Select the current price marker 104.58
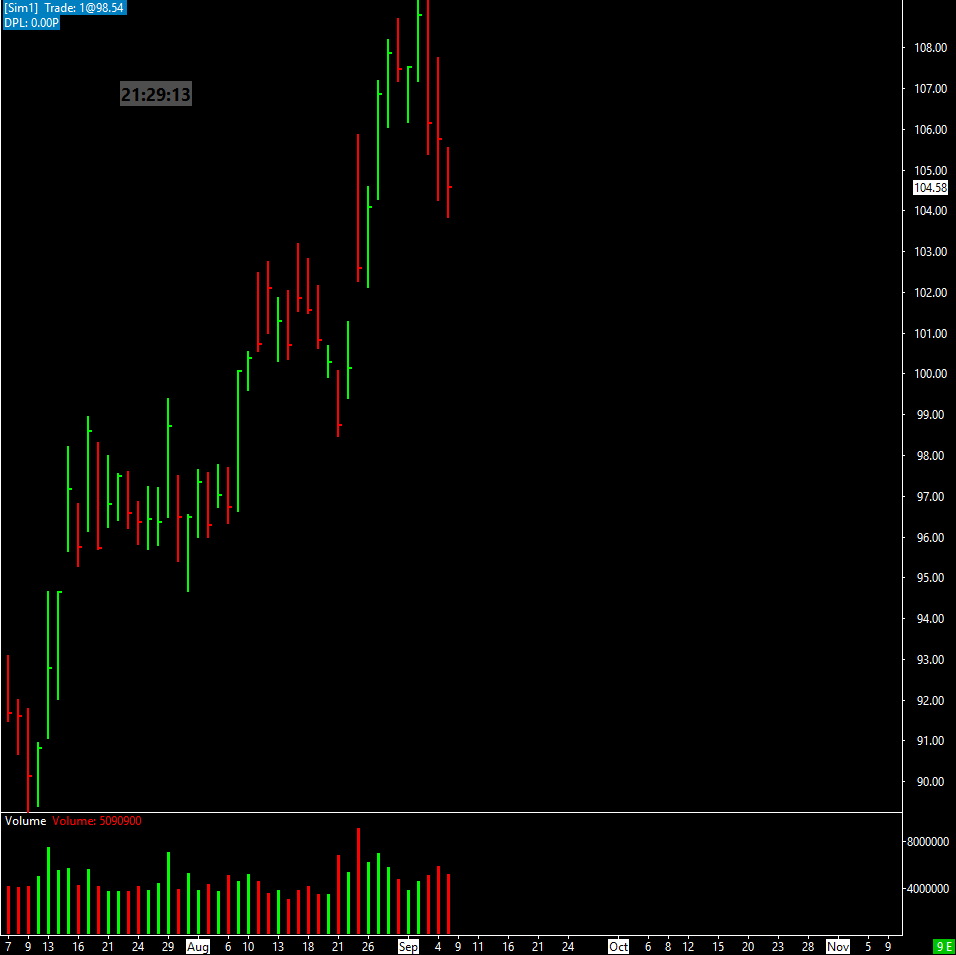This screenshot has width=956, height=955. 930,188
